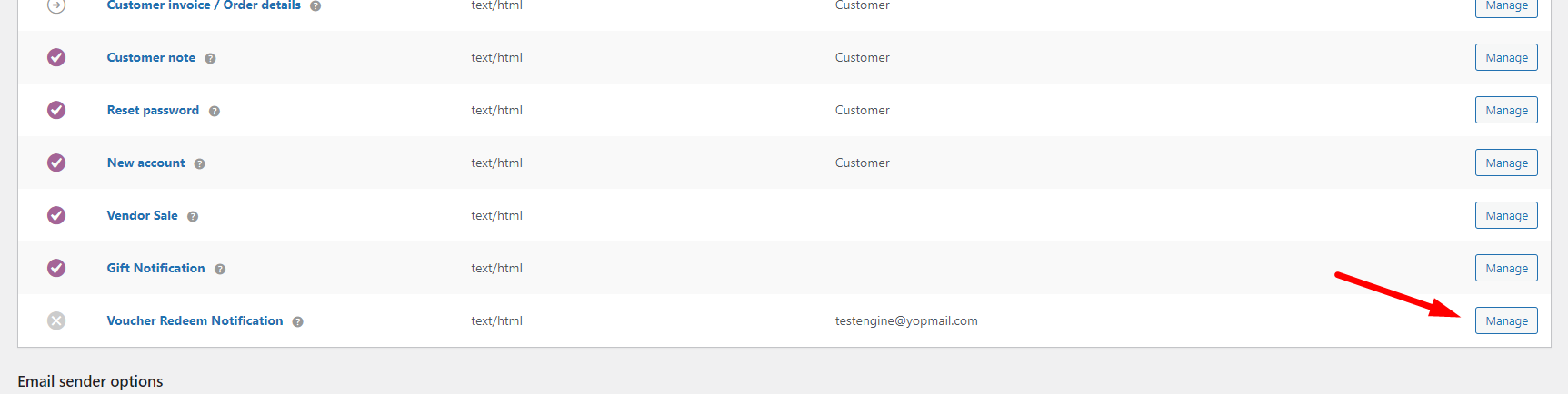This screenshot has width=1568, height=394.
Task: Click the help icon beside New account
Action: [x=200, y=163]
